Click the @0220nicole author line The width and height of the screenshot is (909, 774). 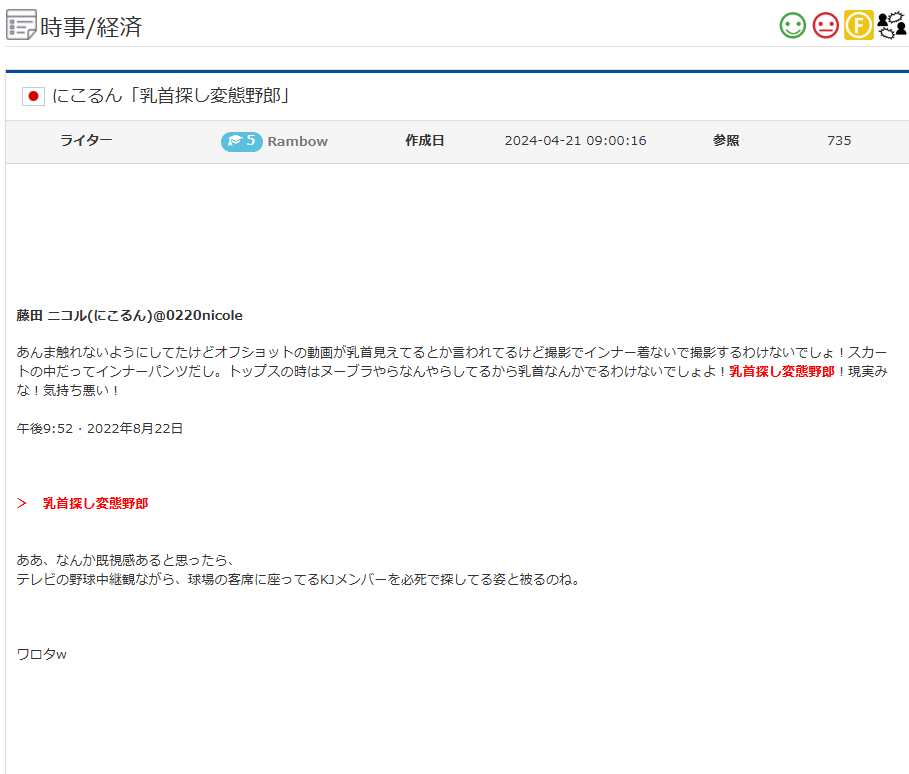tap(129, 316)
